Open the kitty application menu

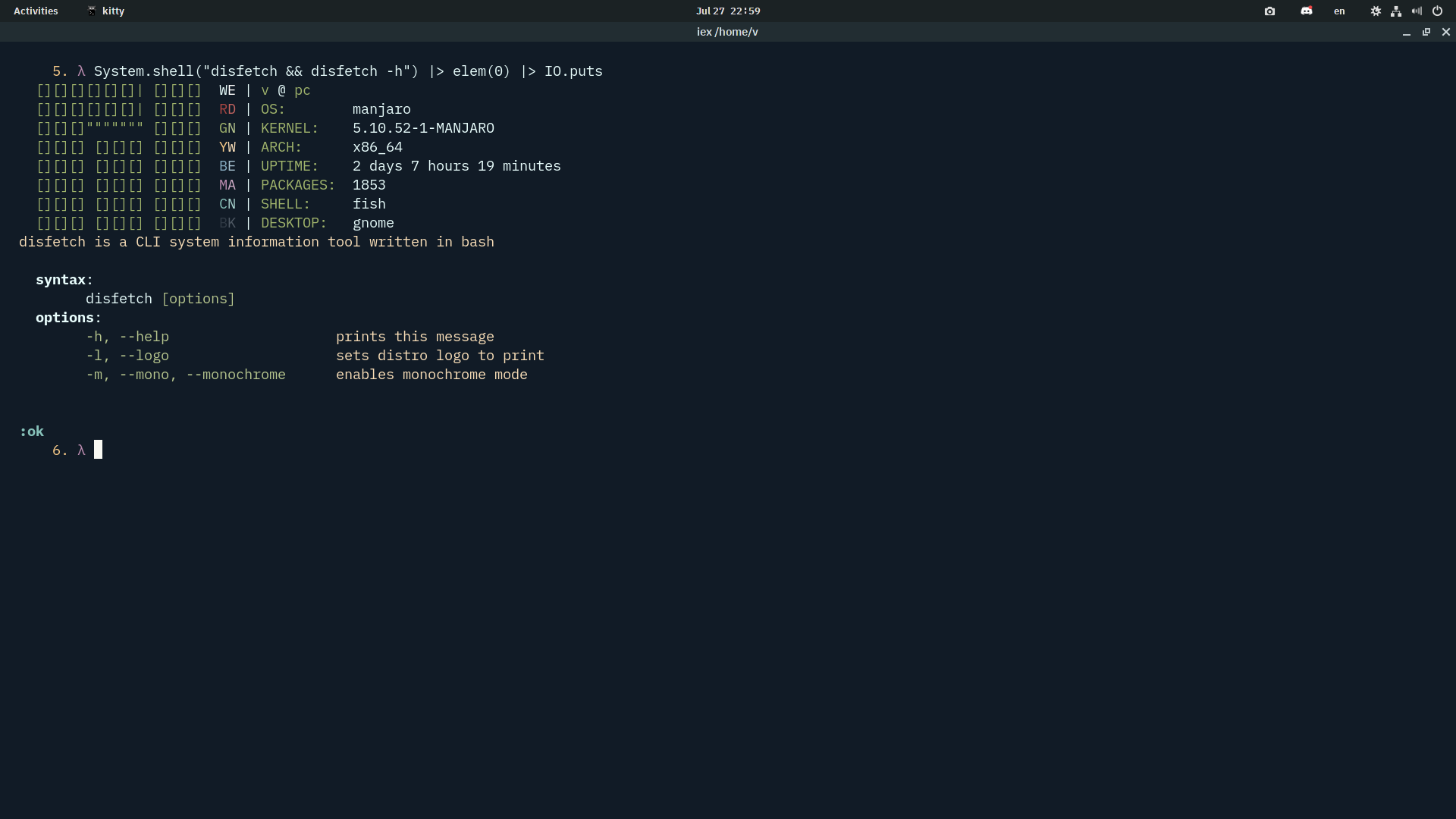click(x=113, y=11)
